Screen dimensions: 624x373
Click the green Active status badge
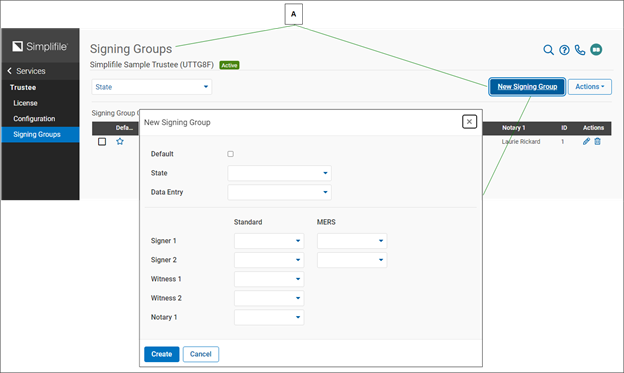[x=230, y=65]
